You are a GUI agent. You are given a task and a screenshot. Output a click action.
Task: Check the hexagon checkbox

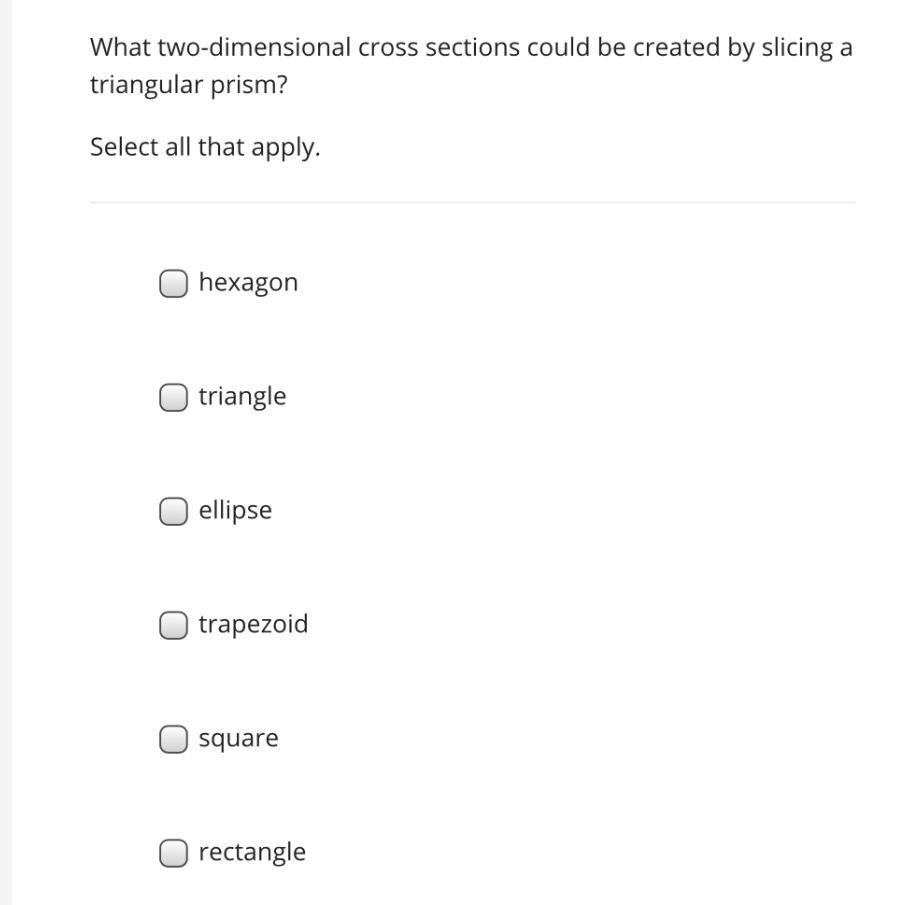[173, 283]
